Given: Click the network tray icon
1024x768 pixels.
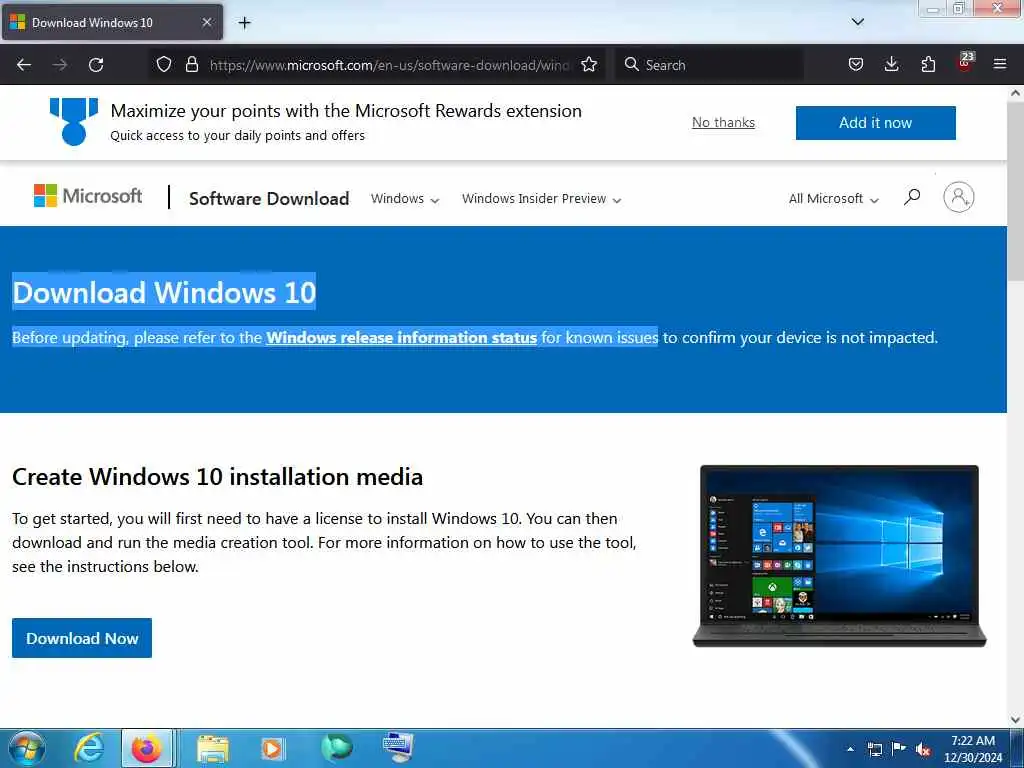Looking at the screenshot, I should pyautogui.click(x=874, y=749).
